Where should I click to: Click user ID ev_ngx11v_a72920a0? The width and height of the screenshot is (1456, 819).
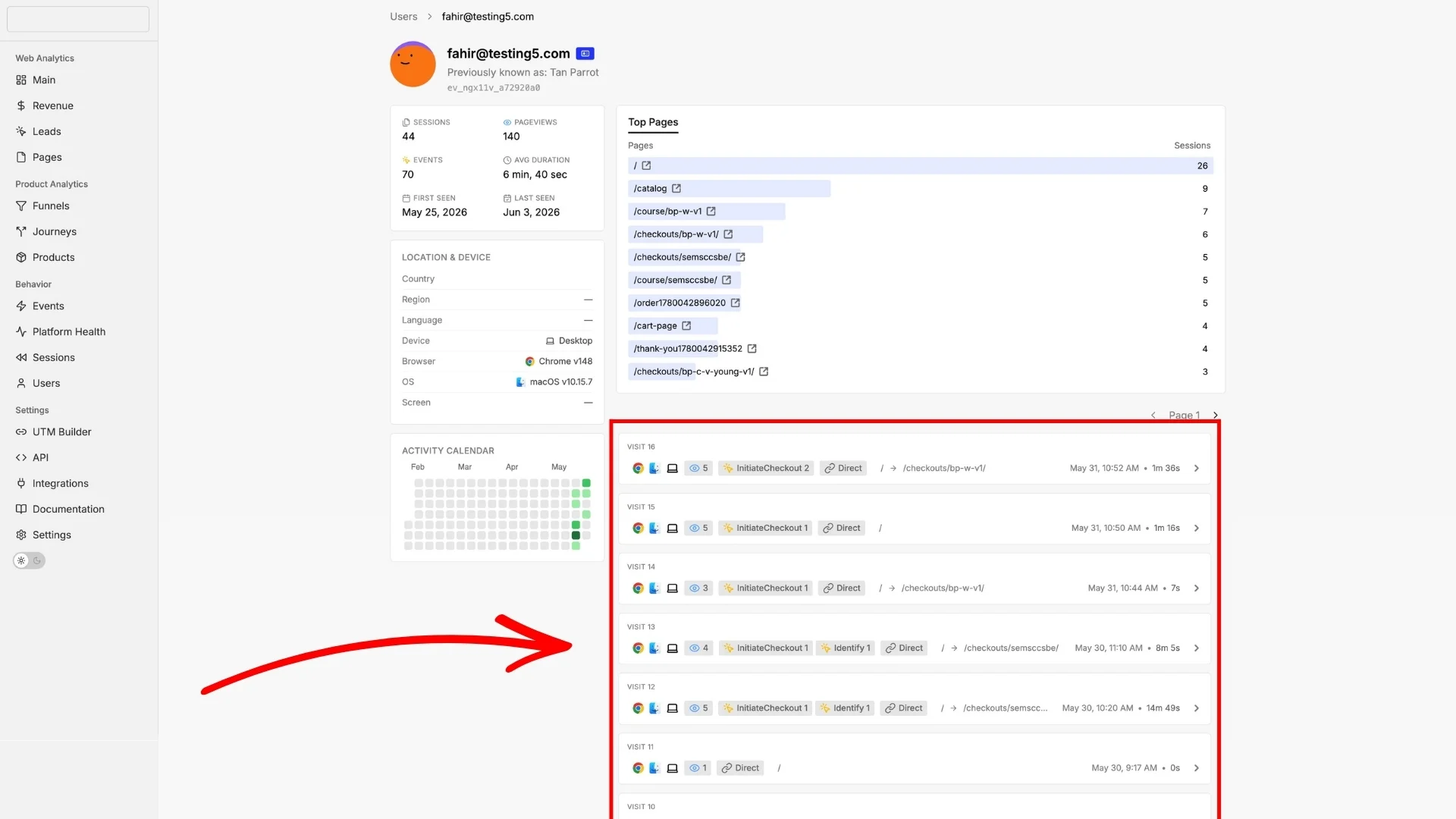(494, 88)
